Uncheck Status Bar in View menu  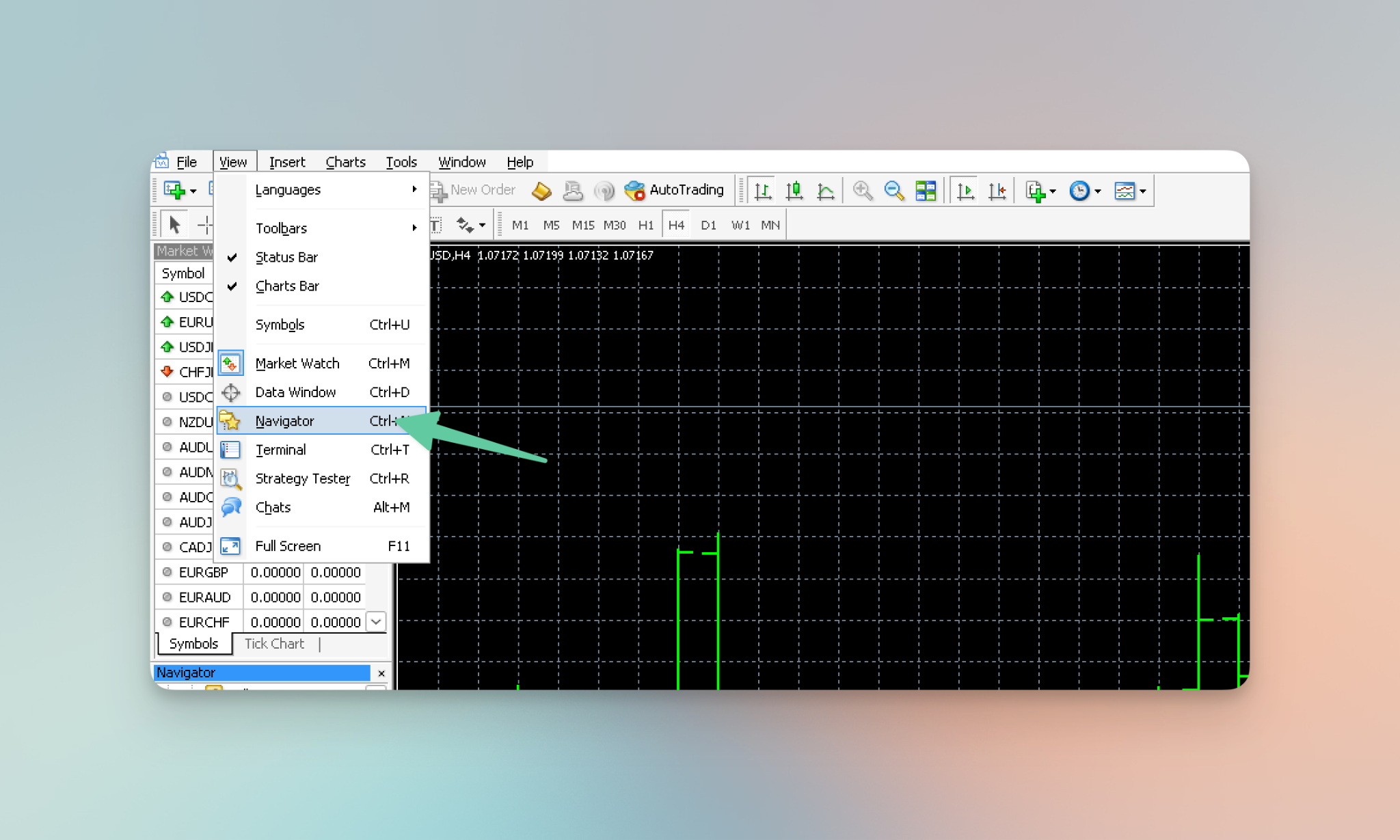coord(286,257)
